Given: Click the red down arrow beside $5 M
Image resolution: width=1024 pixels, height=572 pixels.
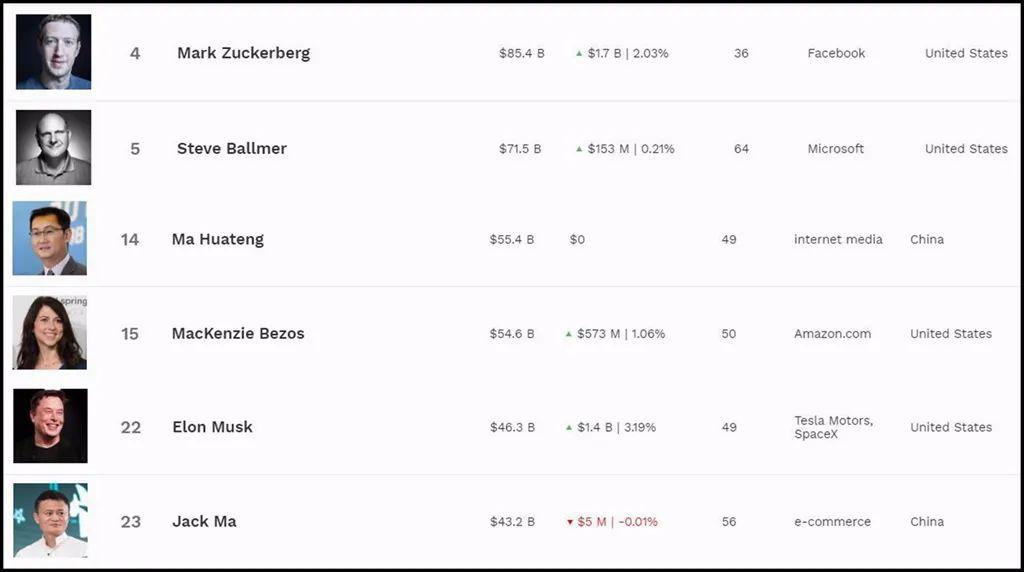Looking at the screenshot, I should [x=570, y=522].
